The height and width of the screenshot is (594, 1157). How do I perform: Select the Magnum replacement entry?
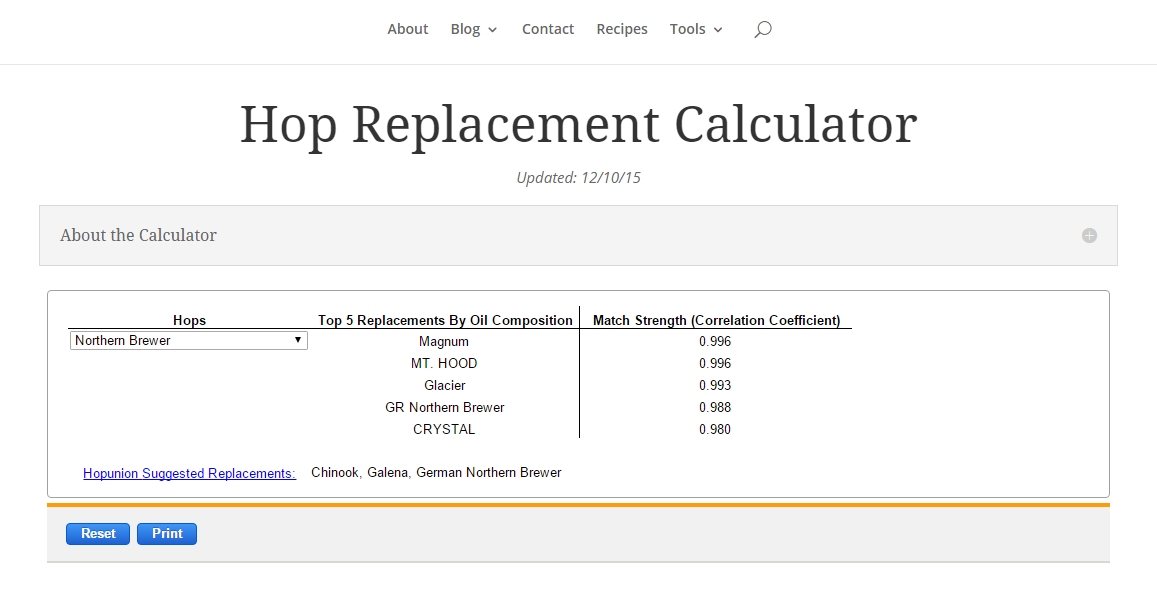pos(444,342)
